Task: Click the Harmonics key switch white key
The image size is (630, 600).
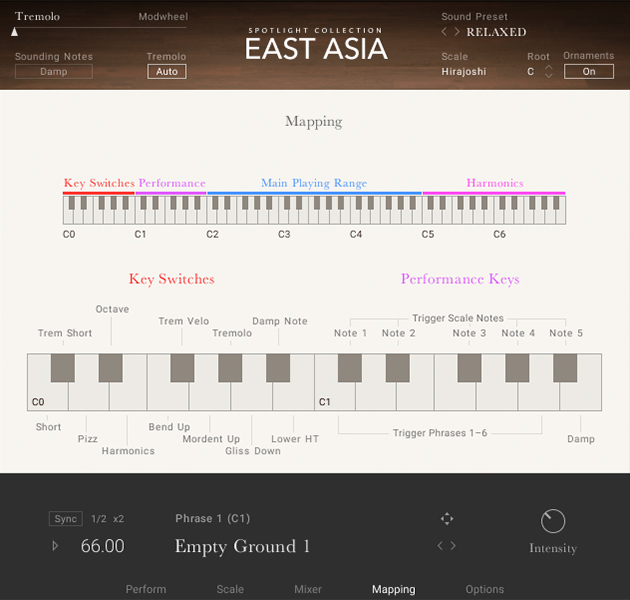Action: click(x=129, y=396)
